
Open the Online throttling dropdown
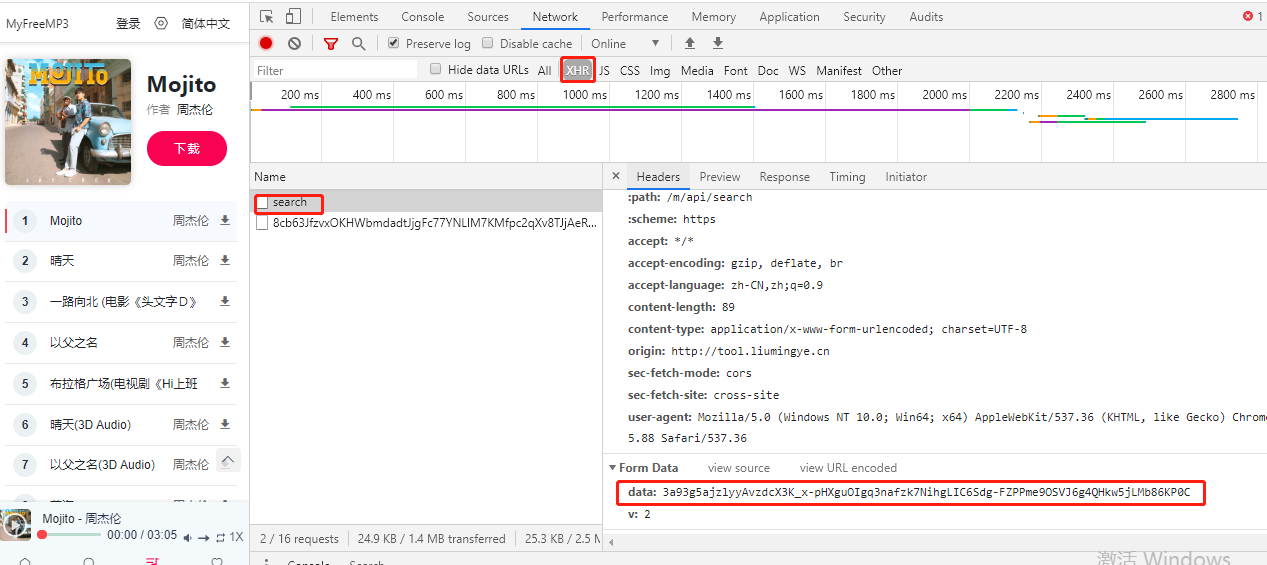pyautogui.click(x=625, y=44)
